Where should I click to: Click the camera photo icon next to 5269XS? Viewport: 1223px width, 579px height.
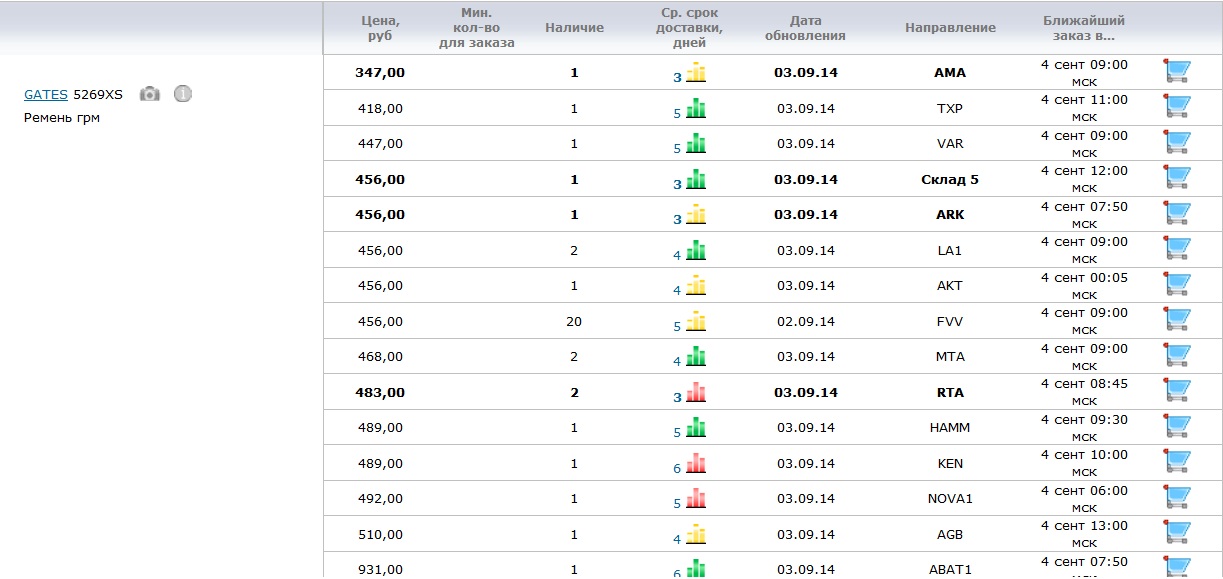pos(149,94)
